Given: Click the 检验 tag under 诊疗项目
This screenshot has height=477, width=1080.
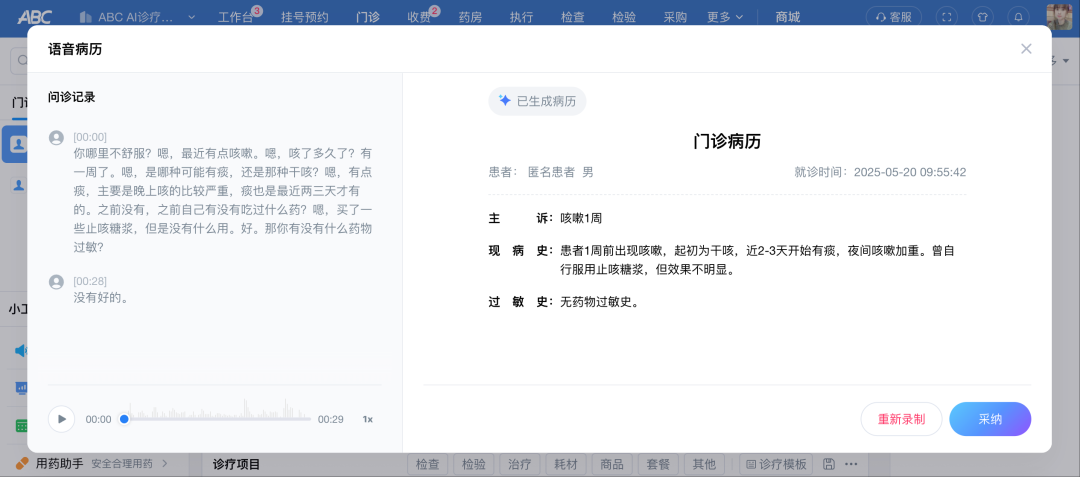Looking at the screenshot, I should pyautogui.click(x=474, y=464).
